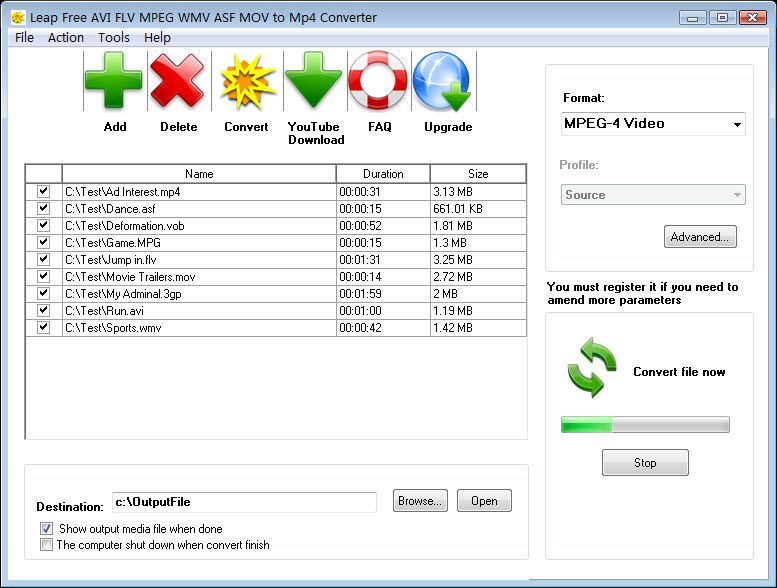The width and height of the screenshot is (777, 588).
Task: Click the 00:01:00 duration cell
Action: (x=383, y=311)
